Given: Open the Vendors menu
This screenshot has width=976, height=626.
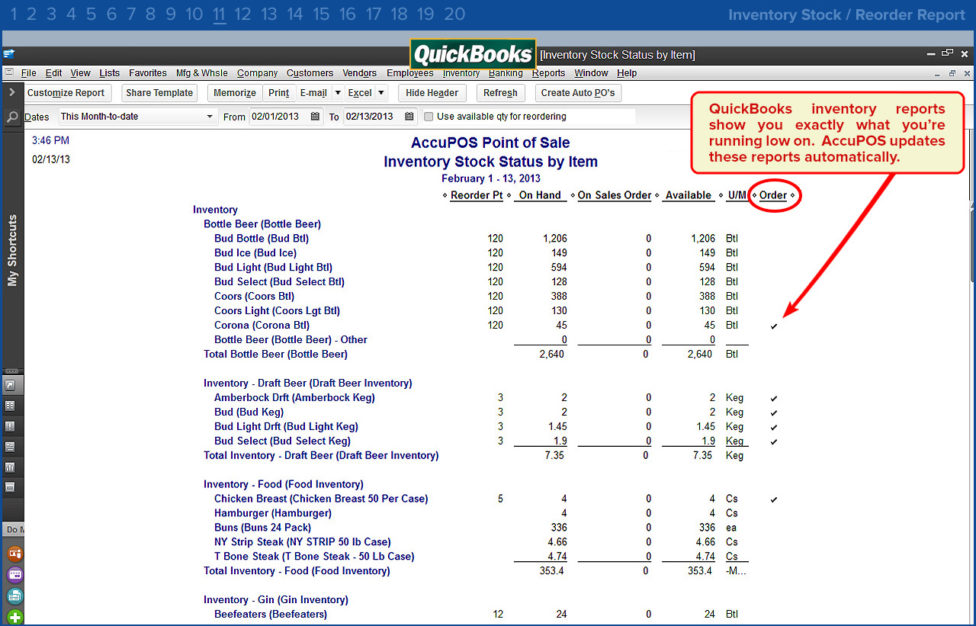Looking at the screenshot, I should click(x=360, y=73).
